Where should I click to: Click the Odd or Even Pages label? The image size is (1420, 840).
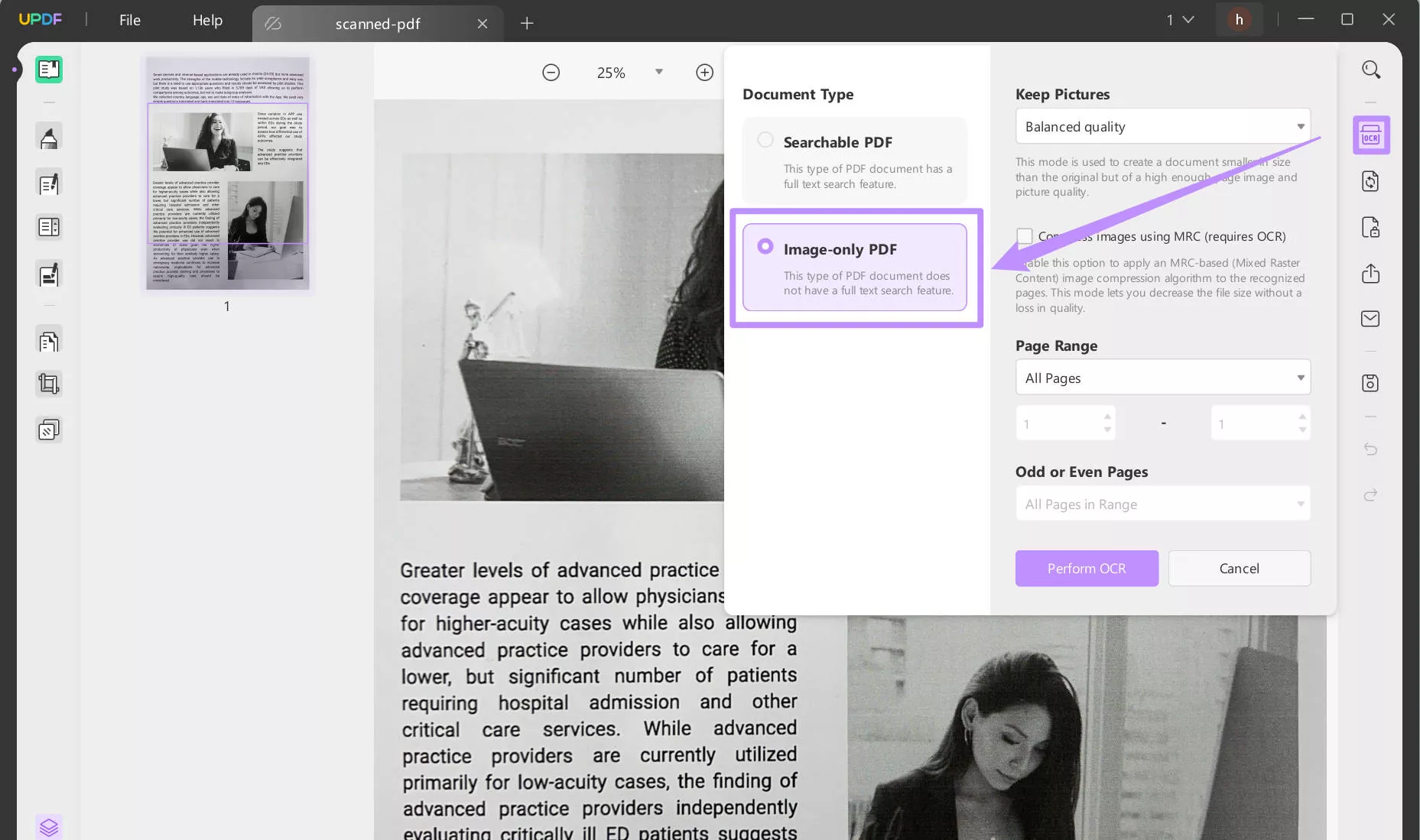pyautogui.click(x=1081, y=472)
